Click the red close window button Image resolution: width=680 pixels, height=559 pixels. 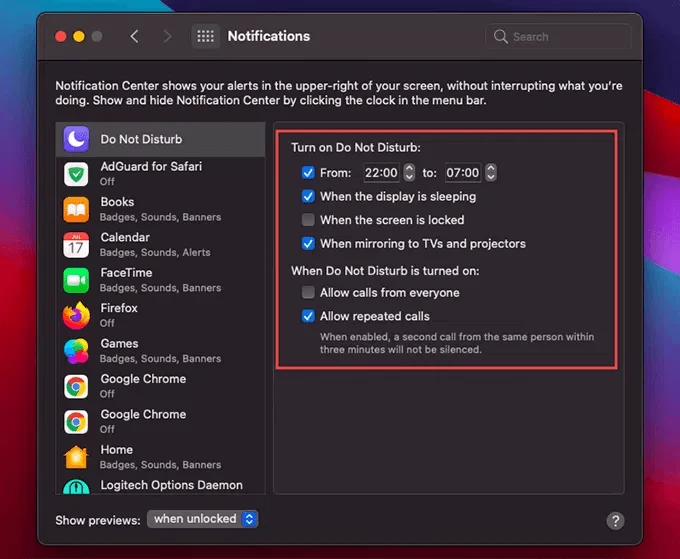[61, 36]
